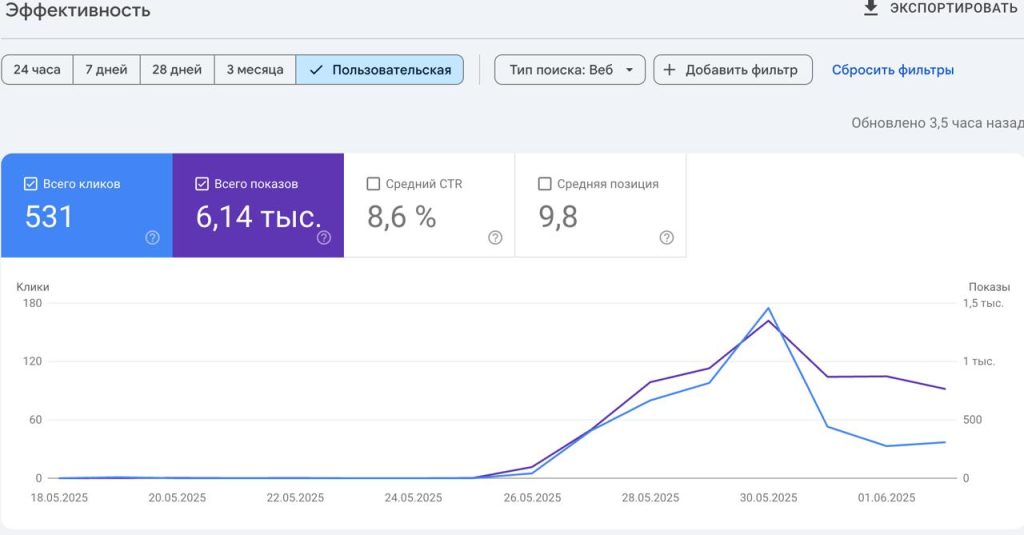
Task: Uncheck the Всего показов checkbox
Action: [202, 184]
